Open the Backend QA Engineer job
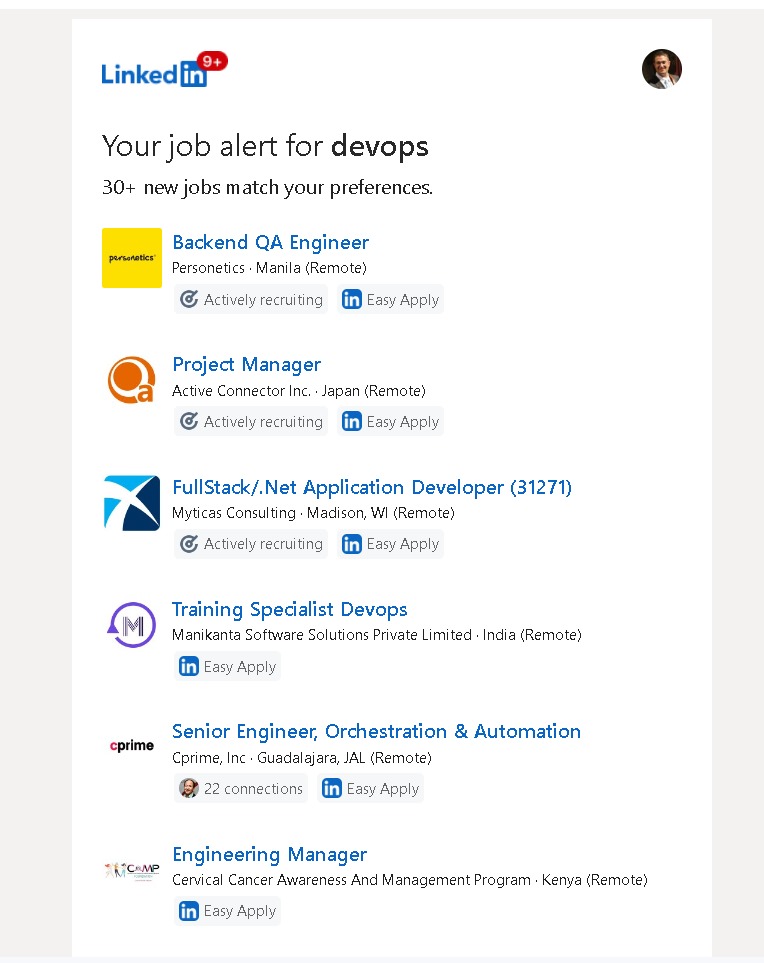Image resolution: width=764 pixels, height=963 pixels. pos(271,243)
